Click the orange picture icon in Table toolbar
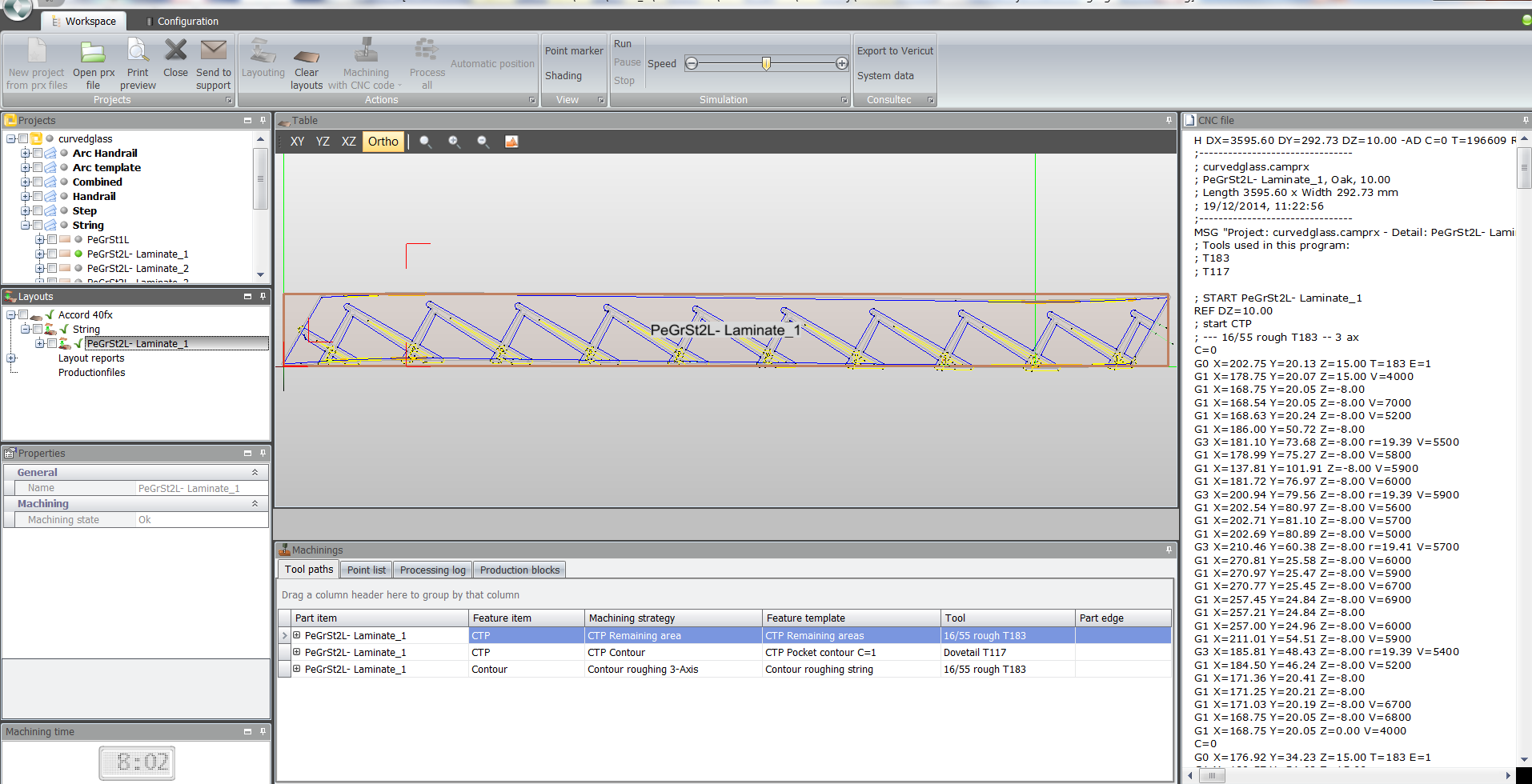 (511, 142)
